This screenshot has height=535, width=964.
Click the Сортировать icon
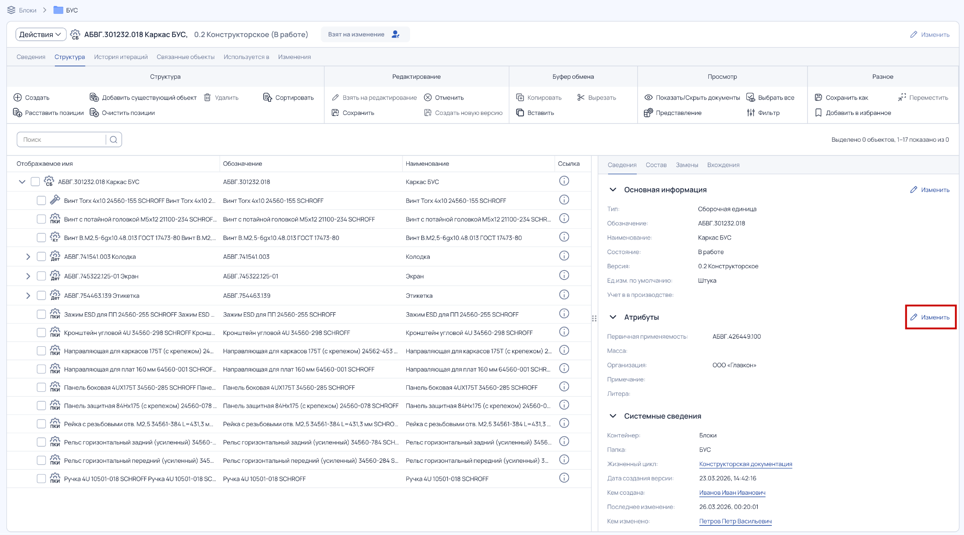click(x=267, y=97)
